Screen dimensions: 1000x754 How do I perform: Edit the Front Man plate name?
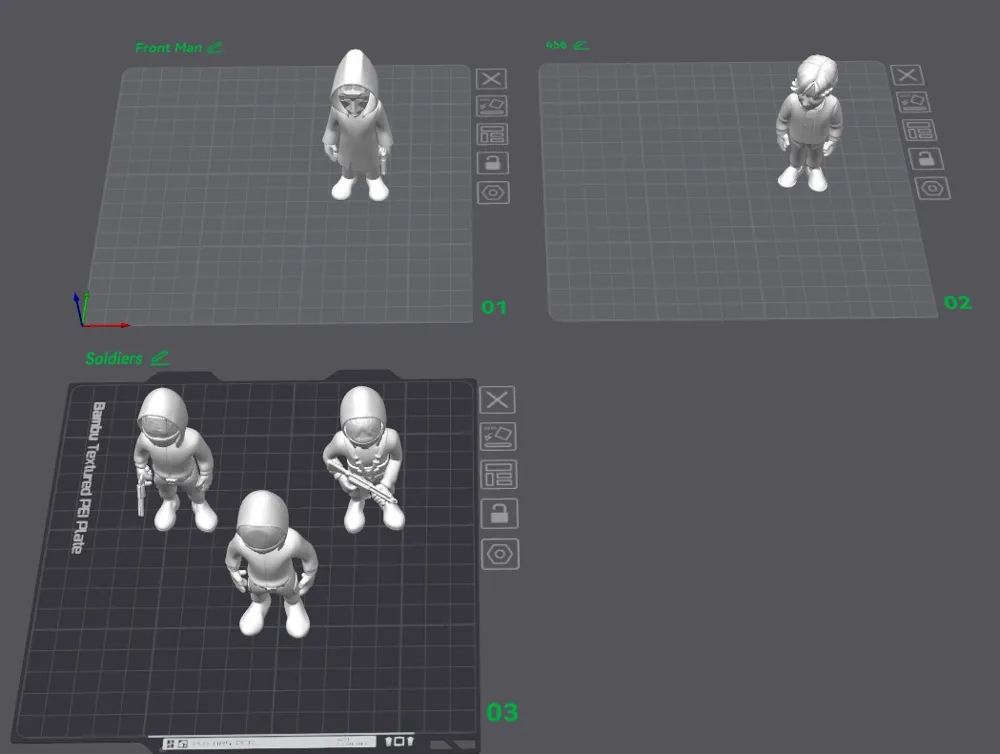[x=215, y=47]
